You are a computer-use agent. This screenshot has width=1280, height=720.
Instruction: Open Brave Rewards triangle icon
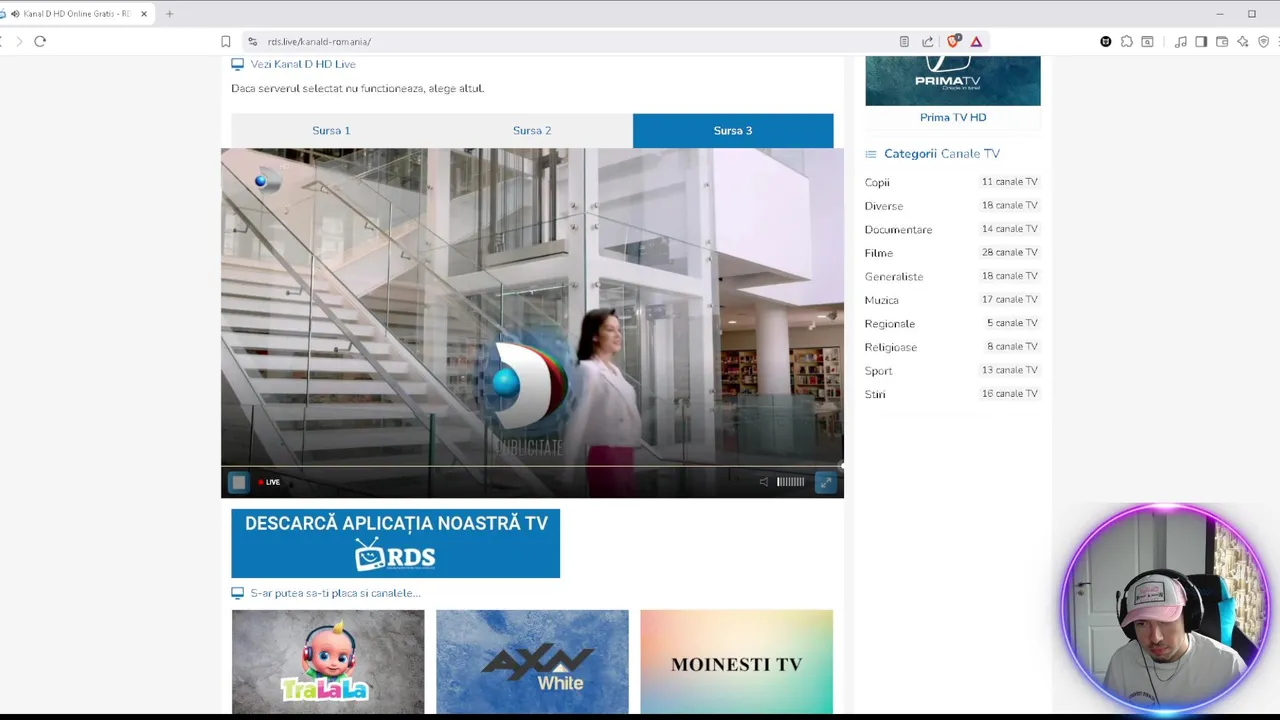976,41
